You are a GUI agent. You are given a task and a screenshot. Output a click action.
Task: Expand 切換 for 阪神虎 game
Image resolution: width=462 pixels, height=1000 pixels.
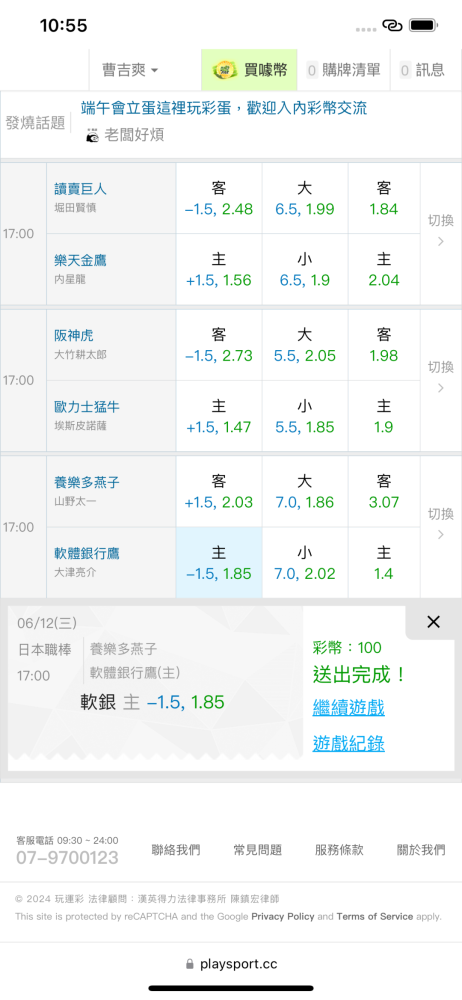coord(440,377)
